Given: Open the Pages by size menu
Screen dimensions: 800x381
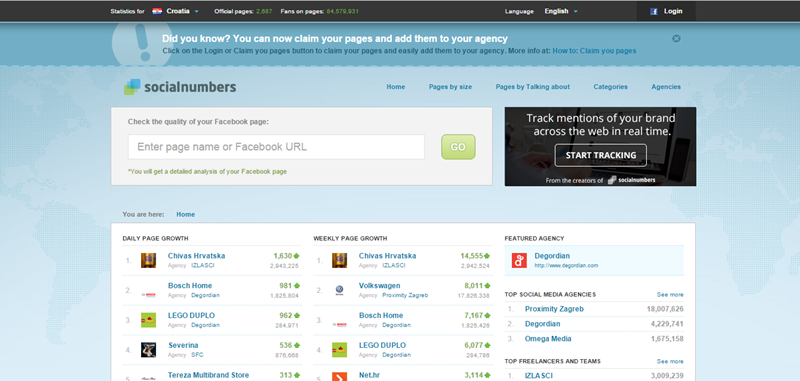Looking at the screenshot, I should click(x=450, y=87).
